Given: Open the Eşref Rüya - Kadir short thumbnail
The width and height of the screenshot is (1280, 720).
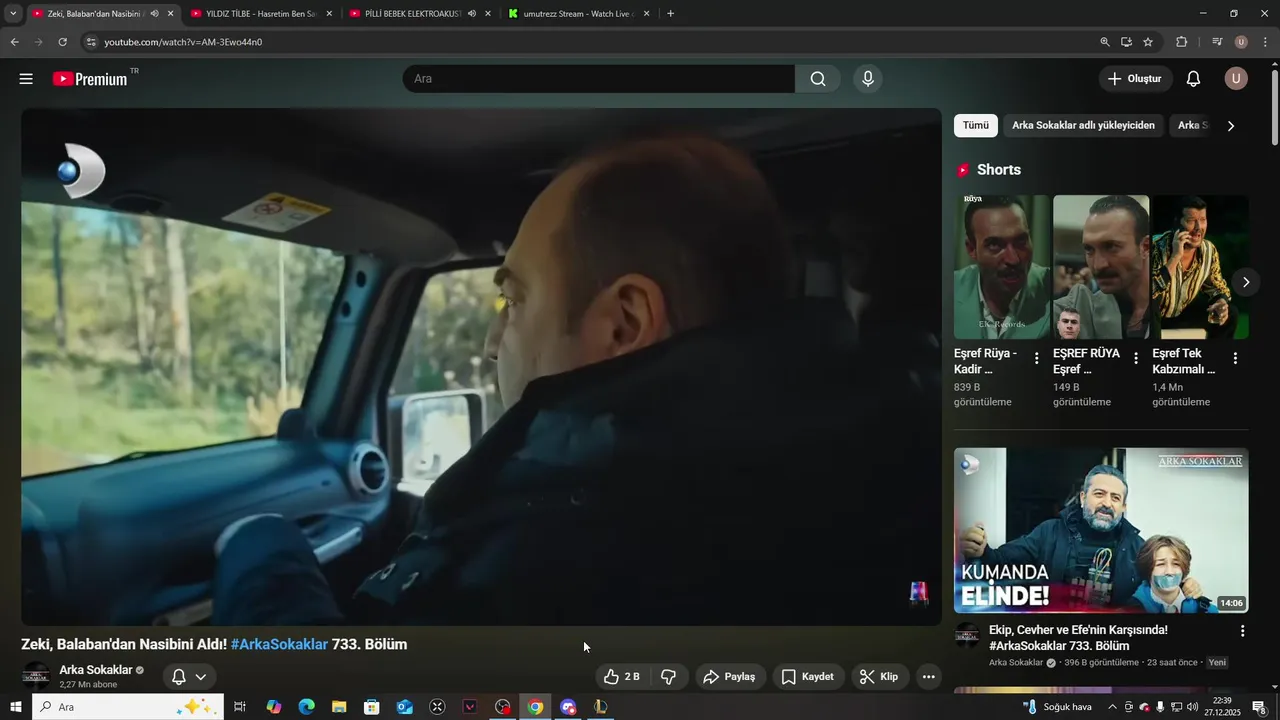Looking at the screenshot, I should [1002, 267].
